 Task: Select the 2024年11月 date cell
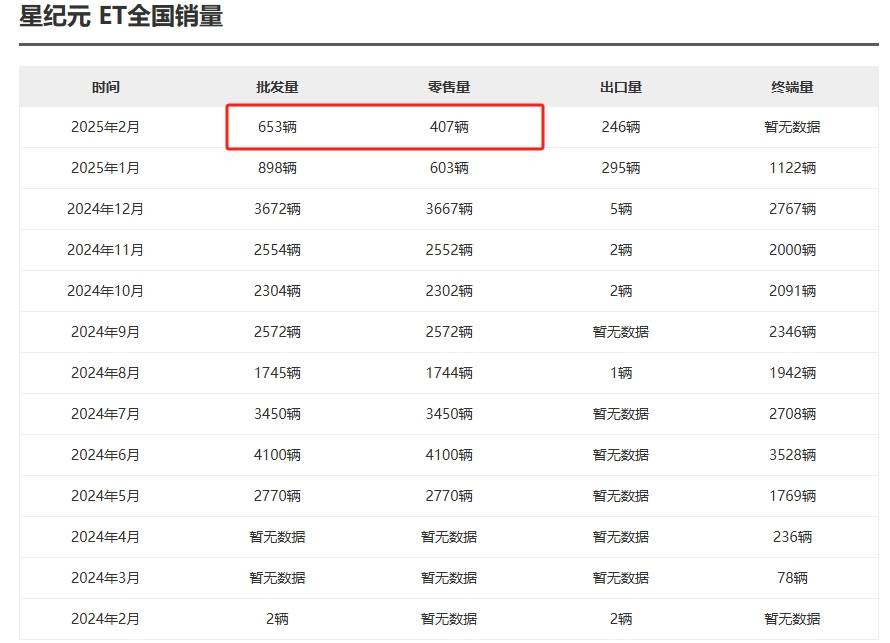click(106, 250)
